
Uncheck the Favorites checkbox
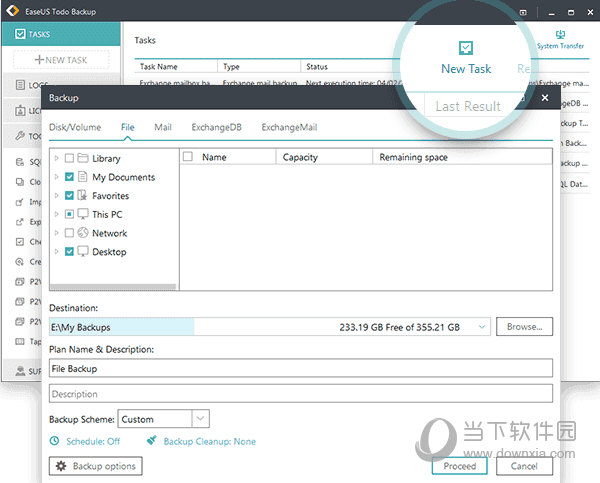coord(69,195)
